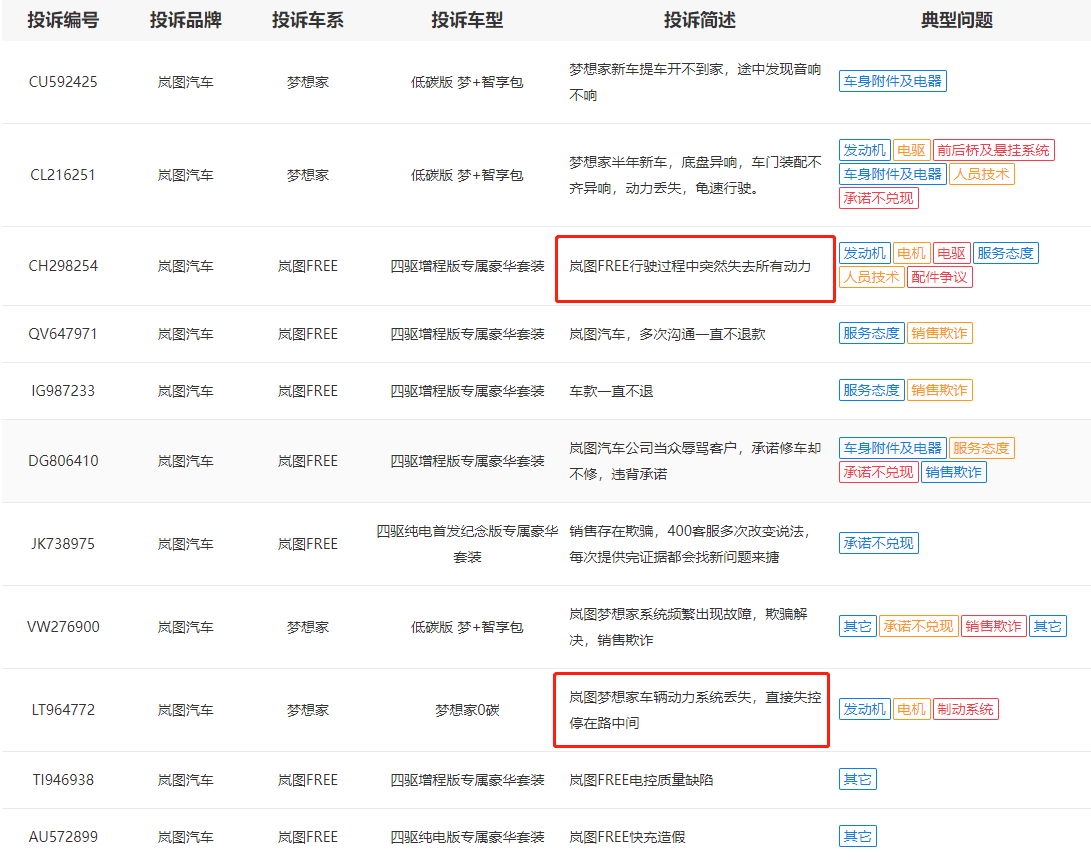Open summary 梦想家新车提车开不到家
The width and height of the screenshot is (1091, 862).
pos(695,82)
